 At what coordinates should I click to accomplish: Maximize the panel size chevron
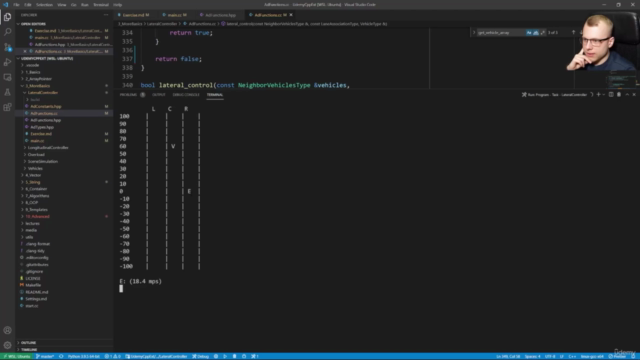pyautogui.click(x=627, y=95)
